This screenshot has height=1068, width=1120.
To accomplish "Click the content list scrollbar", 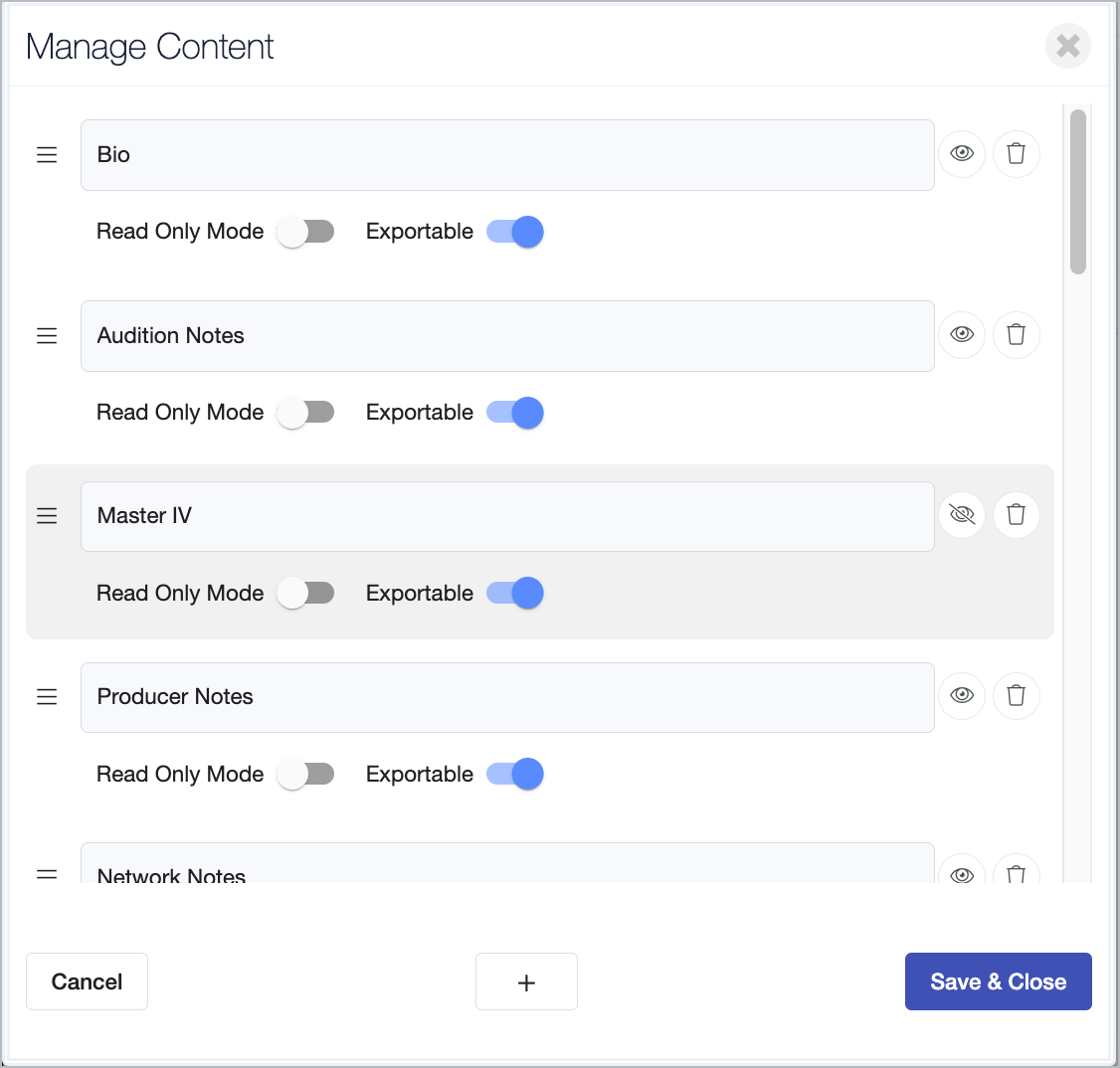I will pos(1078,191).
